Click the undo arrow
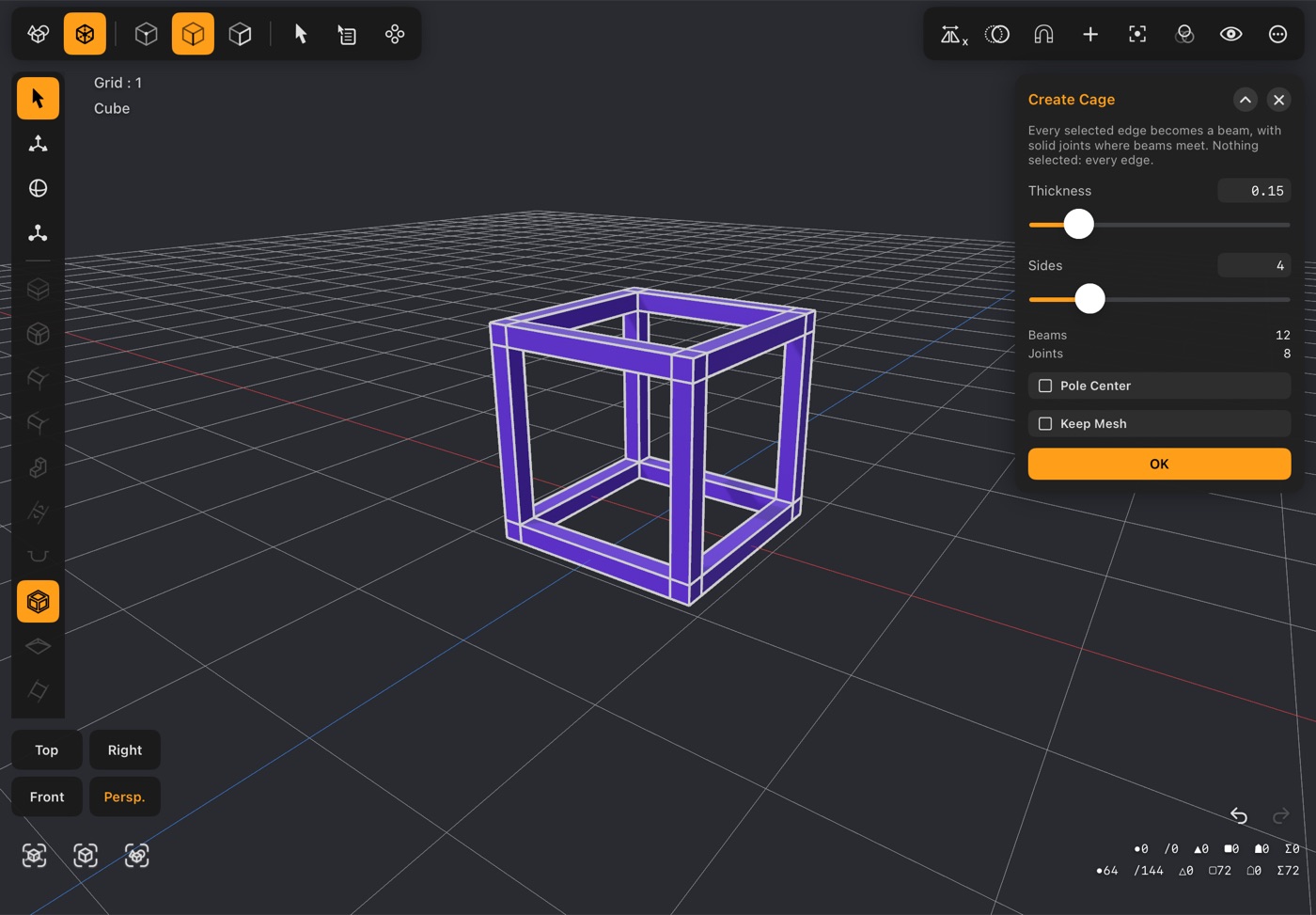The width and height of the screenshot is (1316, 915). tap(1239, 815)
